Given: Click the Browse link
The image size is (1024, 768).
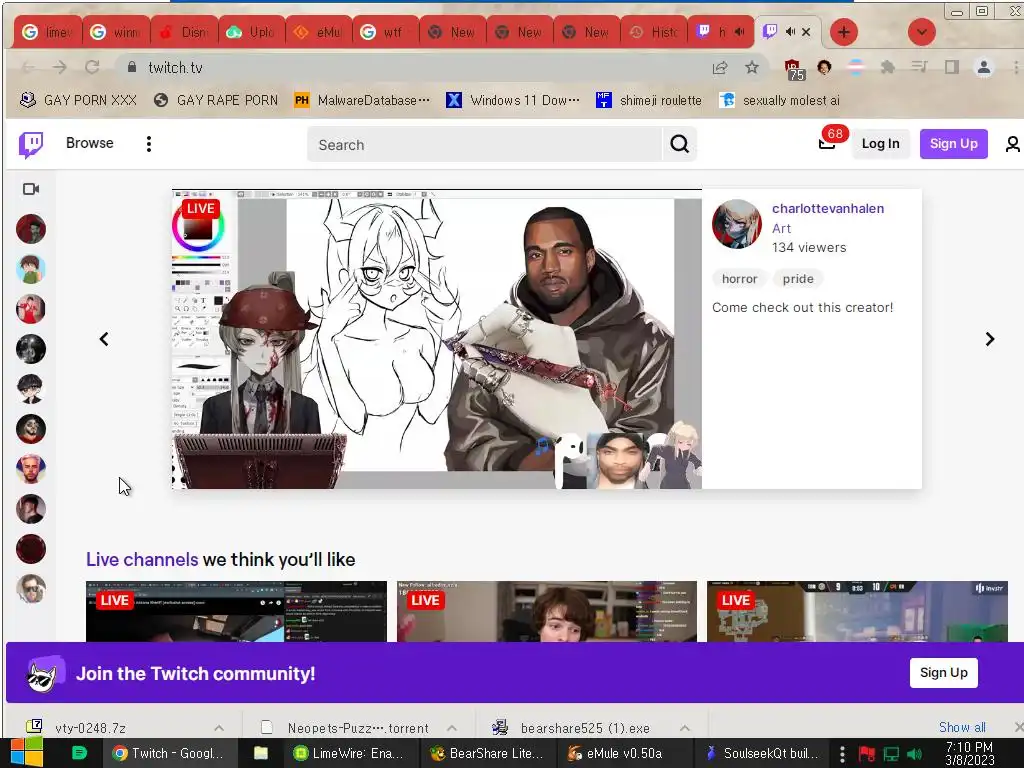Looking at the screenshot, I should point(89,143).
